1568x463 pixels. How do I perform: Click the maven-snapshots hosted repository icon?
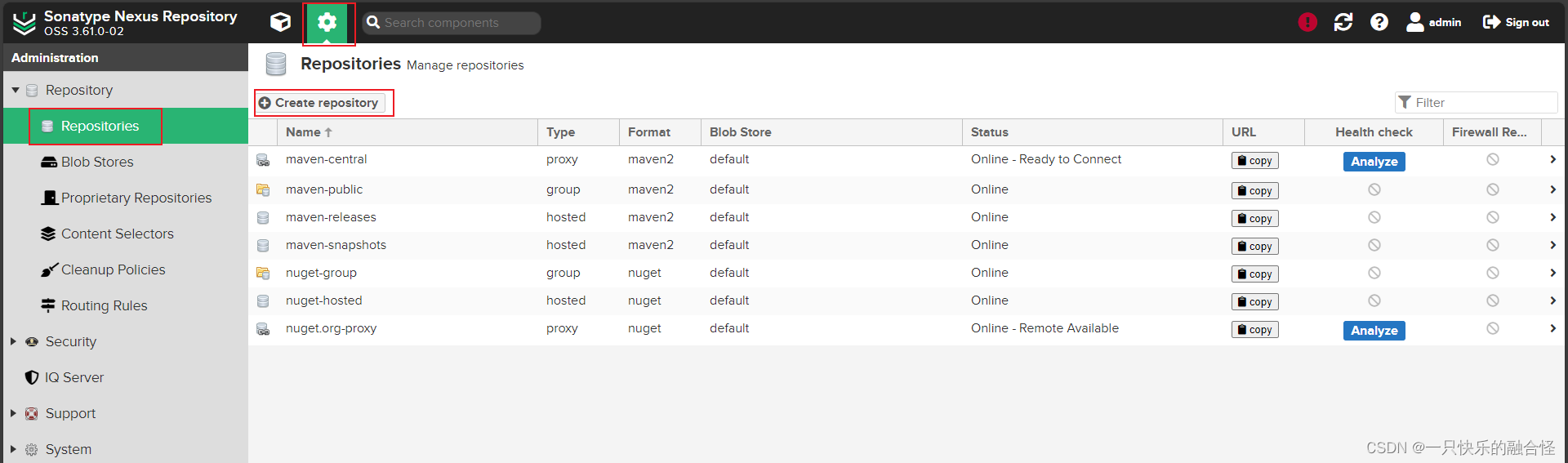(263, 246)
